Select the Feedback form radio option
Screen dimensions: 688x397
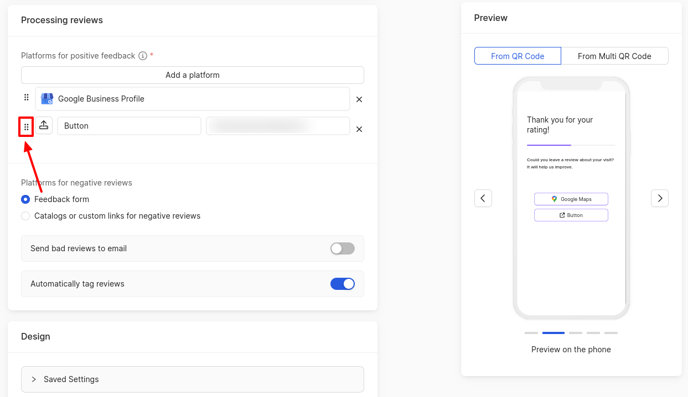tap(25, 199)
